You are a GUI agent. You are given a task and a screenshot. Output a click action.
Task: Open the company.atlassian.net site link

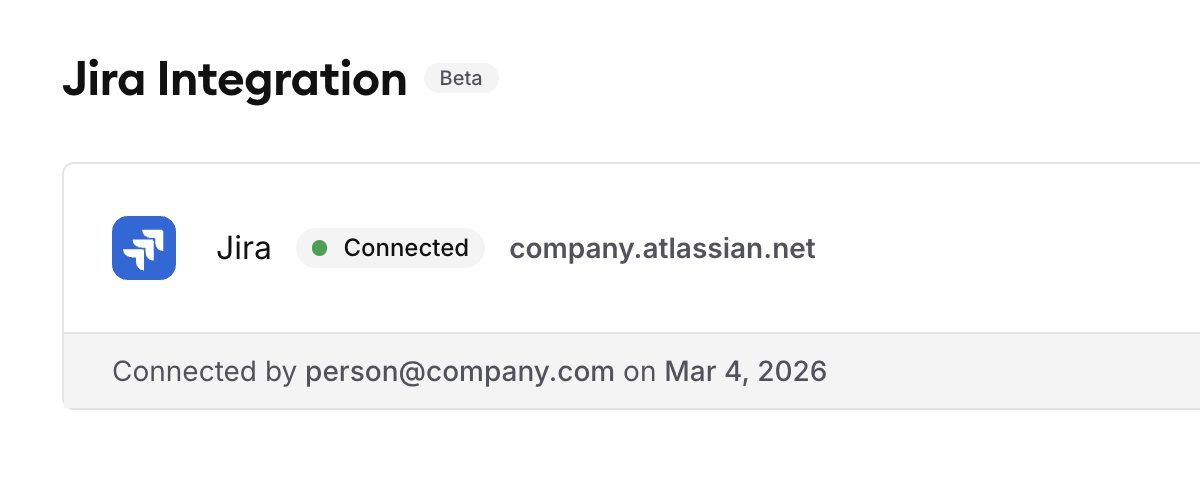point(663,248)
